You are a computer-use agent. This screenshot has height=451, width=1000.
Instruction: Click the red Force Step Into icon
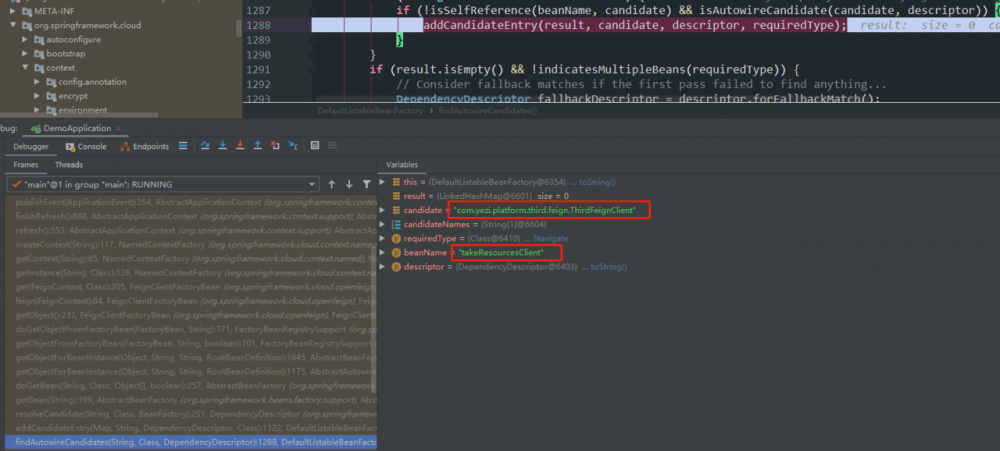point(240,145)
